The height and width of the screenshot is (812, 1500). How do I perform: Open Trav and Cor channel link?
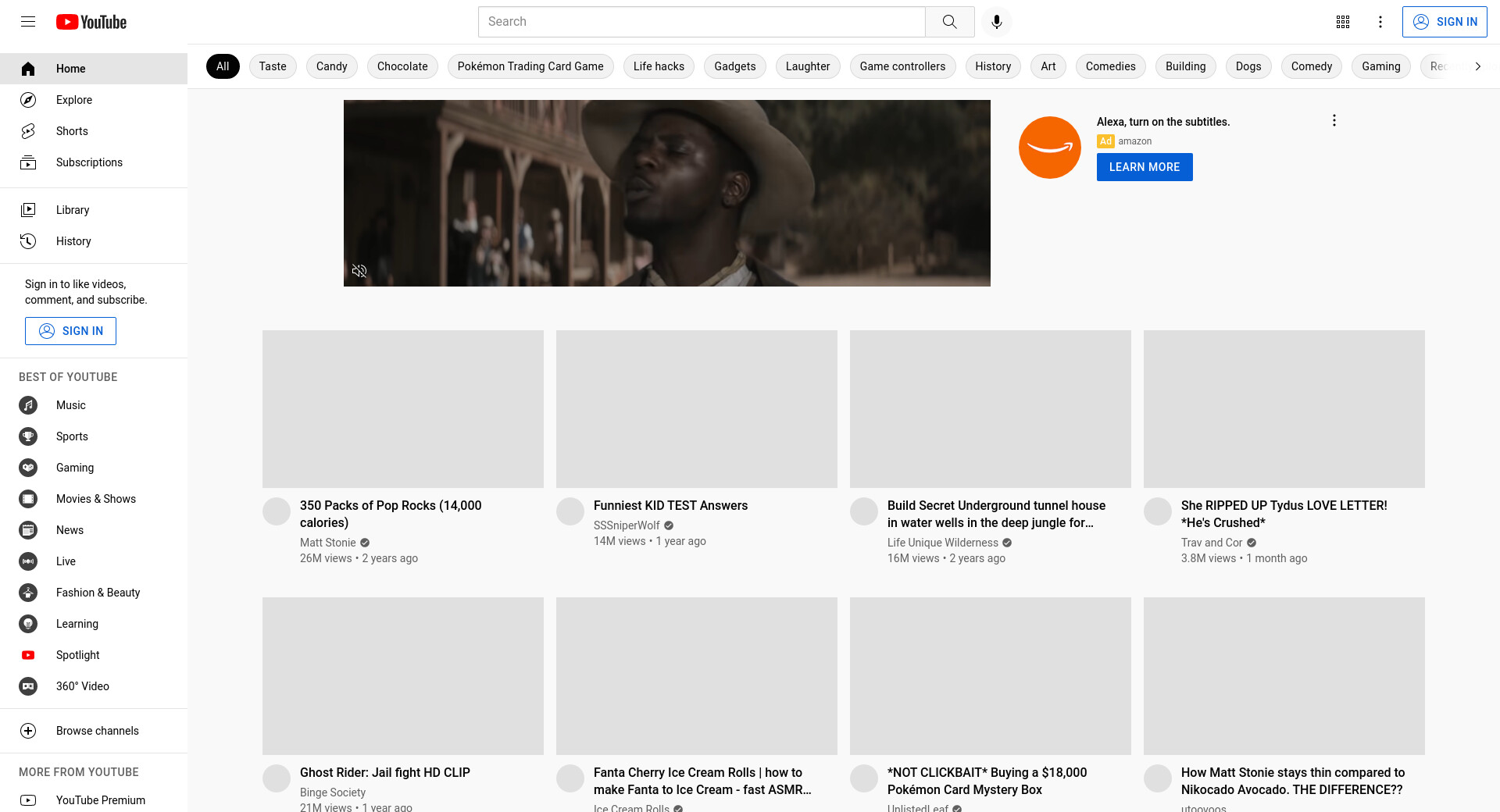point(1212,543)
